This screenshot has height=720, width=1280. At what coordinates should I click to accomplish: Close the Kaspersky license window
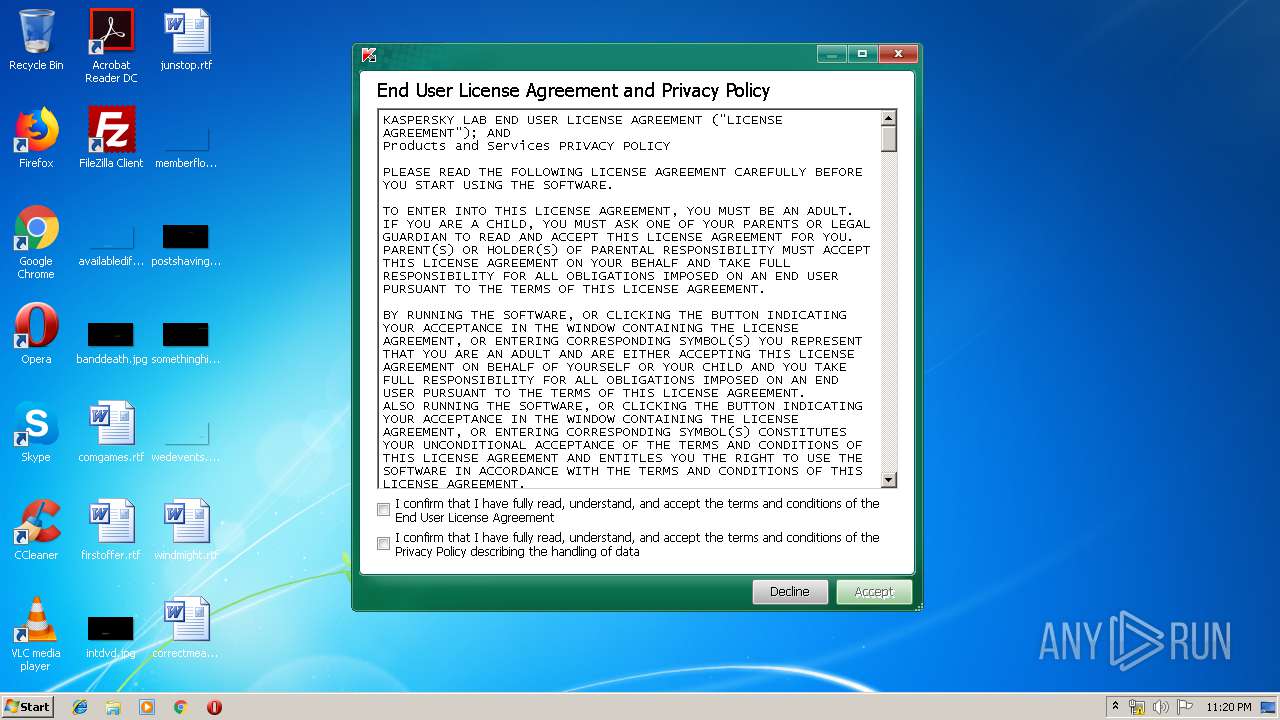pyautogui.click(x=898, y=54)
